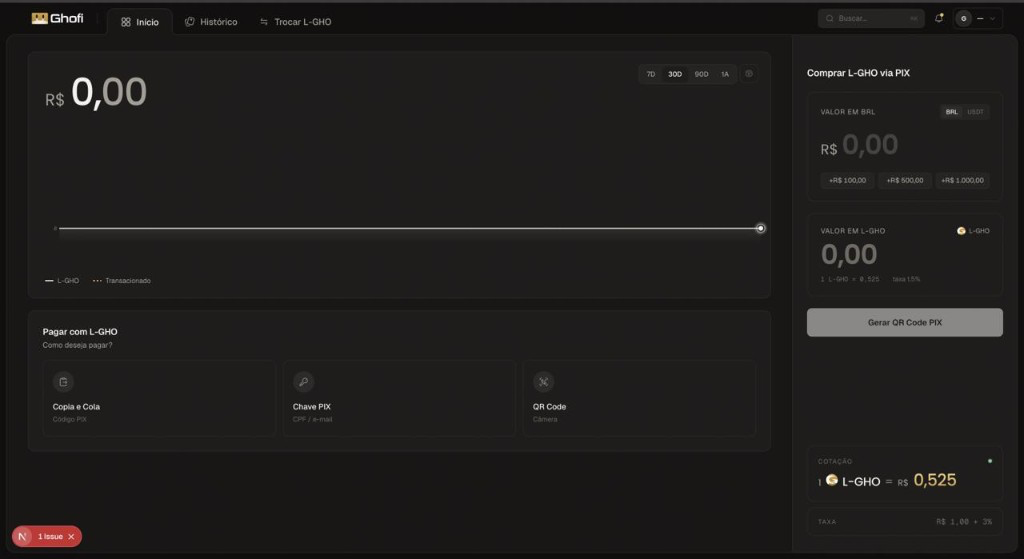Click the R$ 0,00 balance total
Viewport: 1024px width, 559px height.
pyautogui.click(x=96, y=93)
